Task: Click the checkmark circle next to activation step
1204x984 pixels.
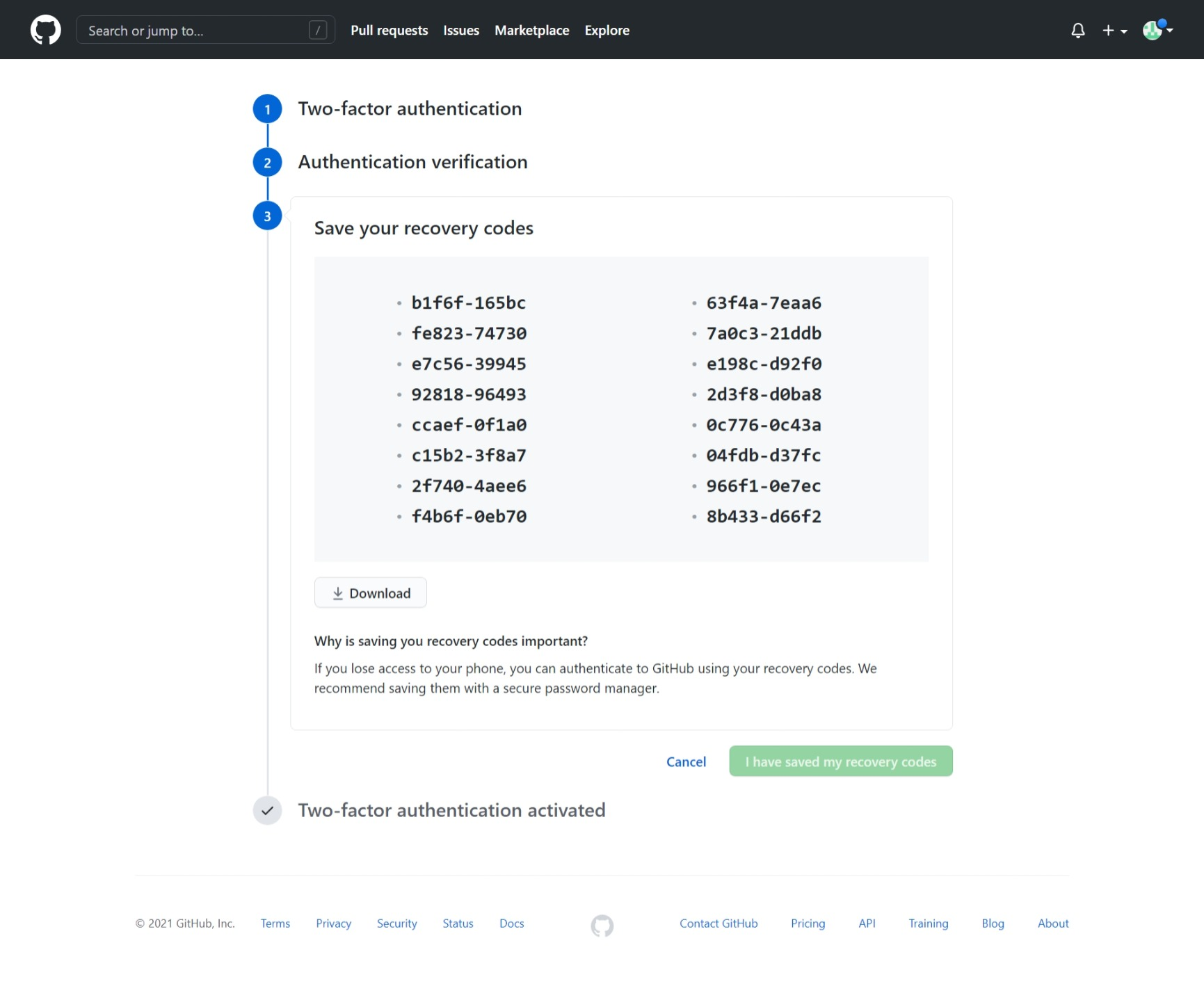Action: [266, 810]
